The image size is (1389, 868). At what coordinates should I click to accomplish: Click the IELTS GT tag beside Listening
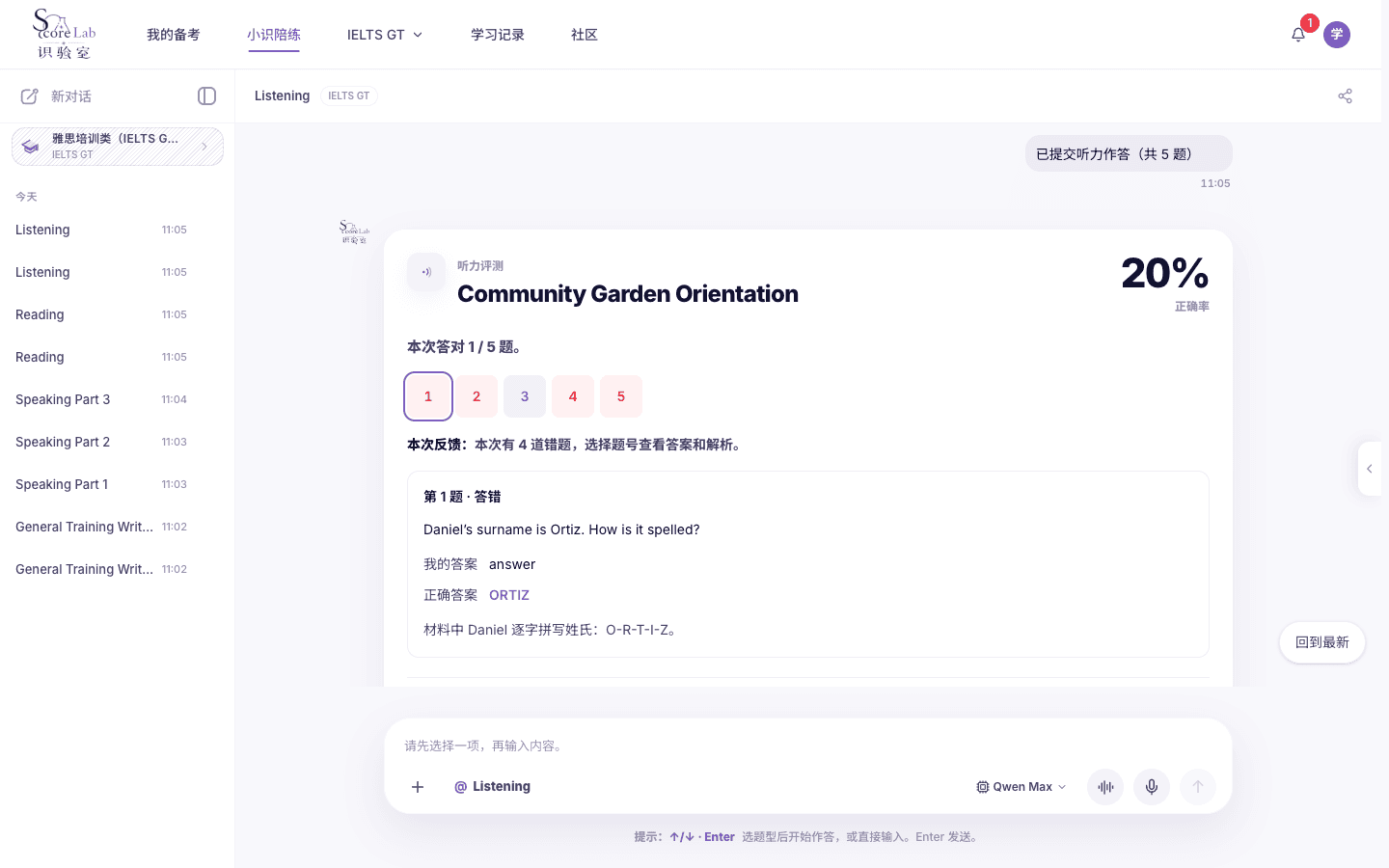349,96
